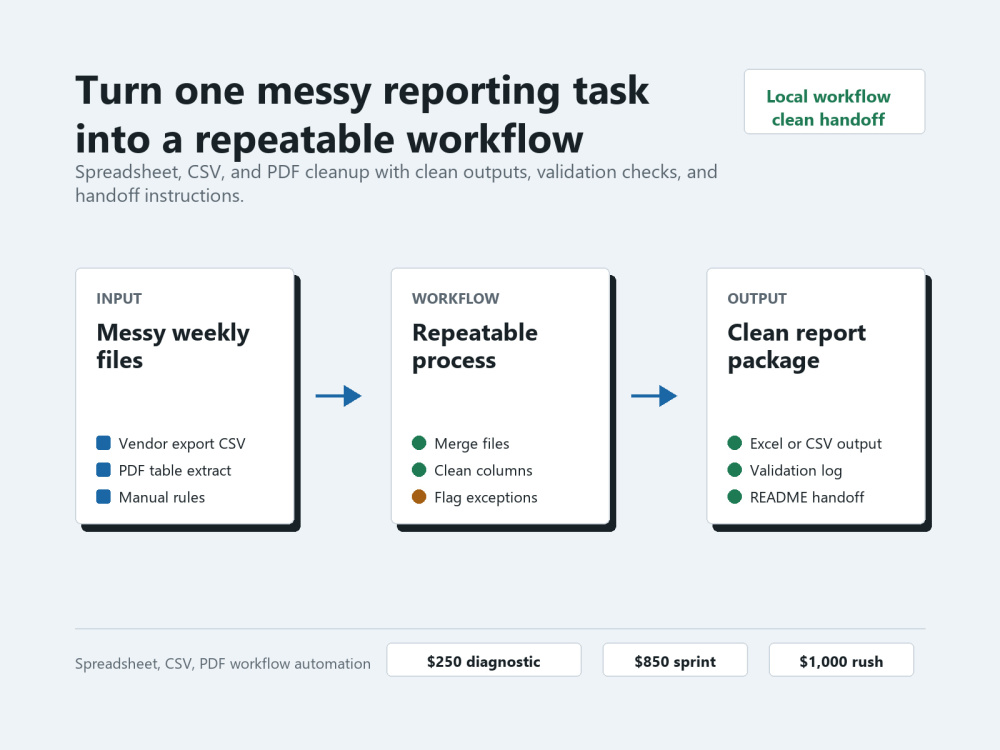
Task: Click the blue square beside Vendor export CSV
Action: [x=103, y=443]
